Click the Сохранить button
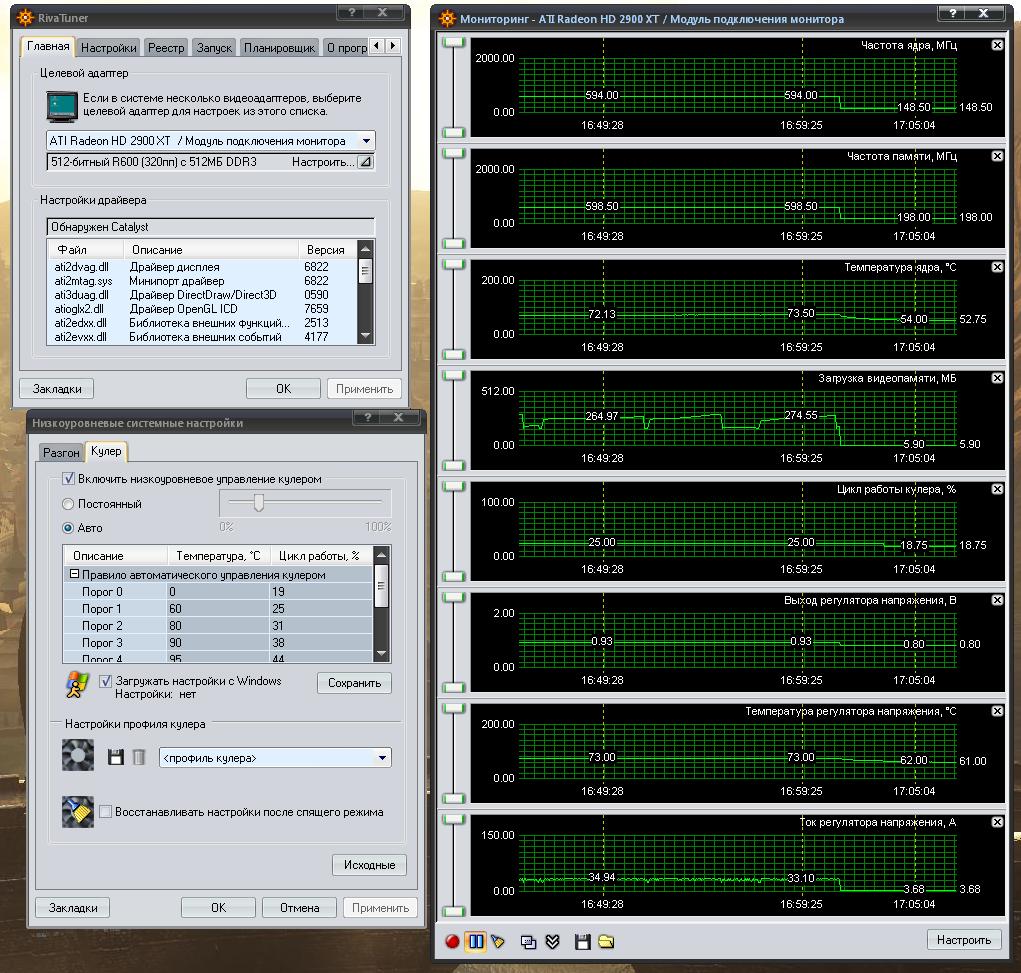The height and width of the screenshot is (973, 1021). tap(354, 683)
